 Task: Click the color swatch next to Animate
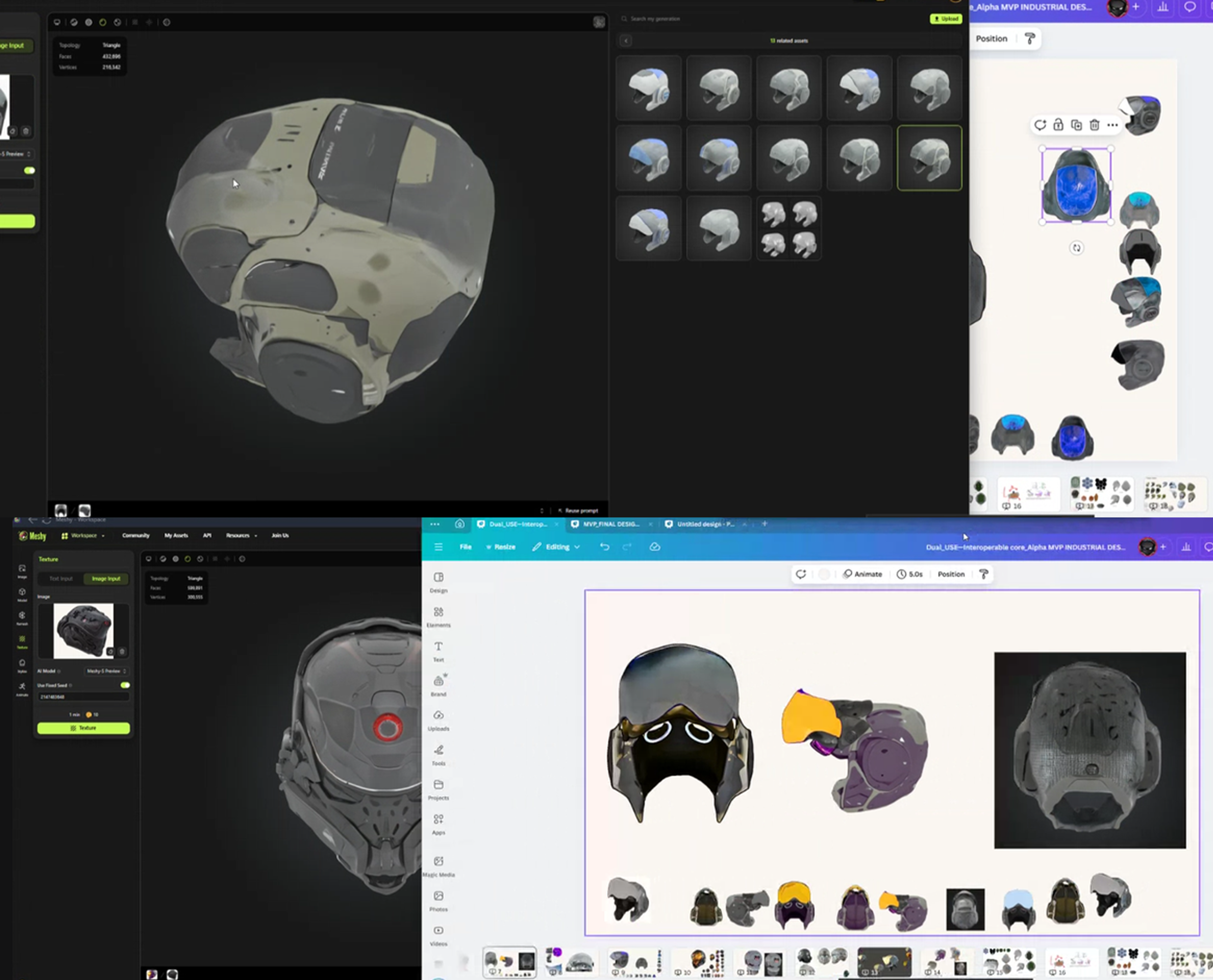click(825, 574)
